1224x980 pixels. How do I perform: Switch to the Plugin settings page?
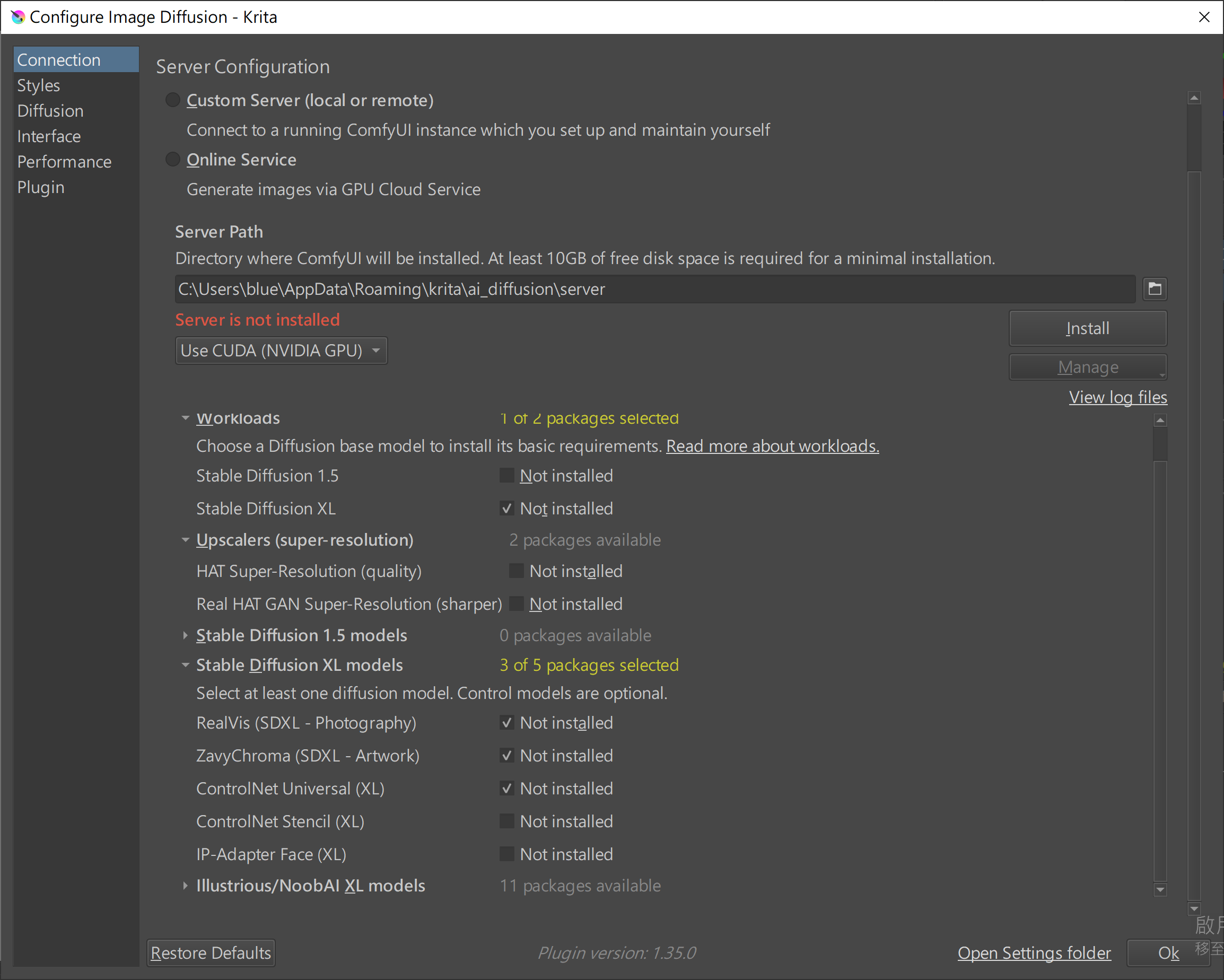(x=76, y=187)
